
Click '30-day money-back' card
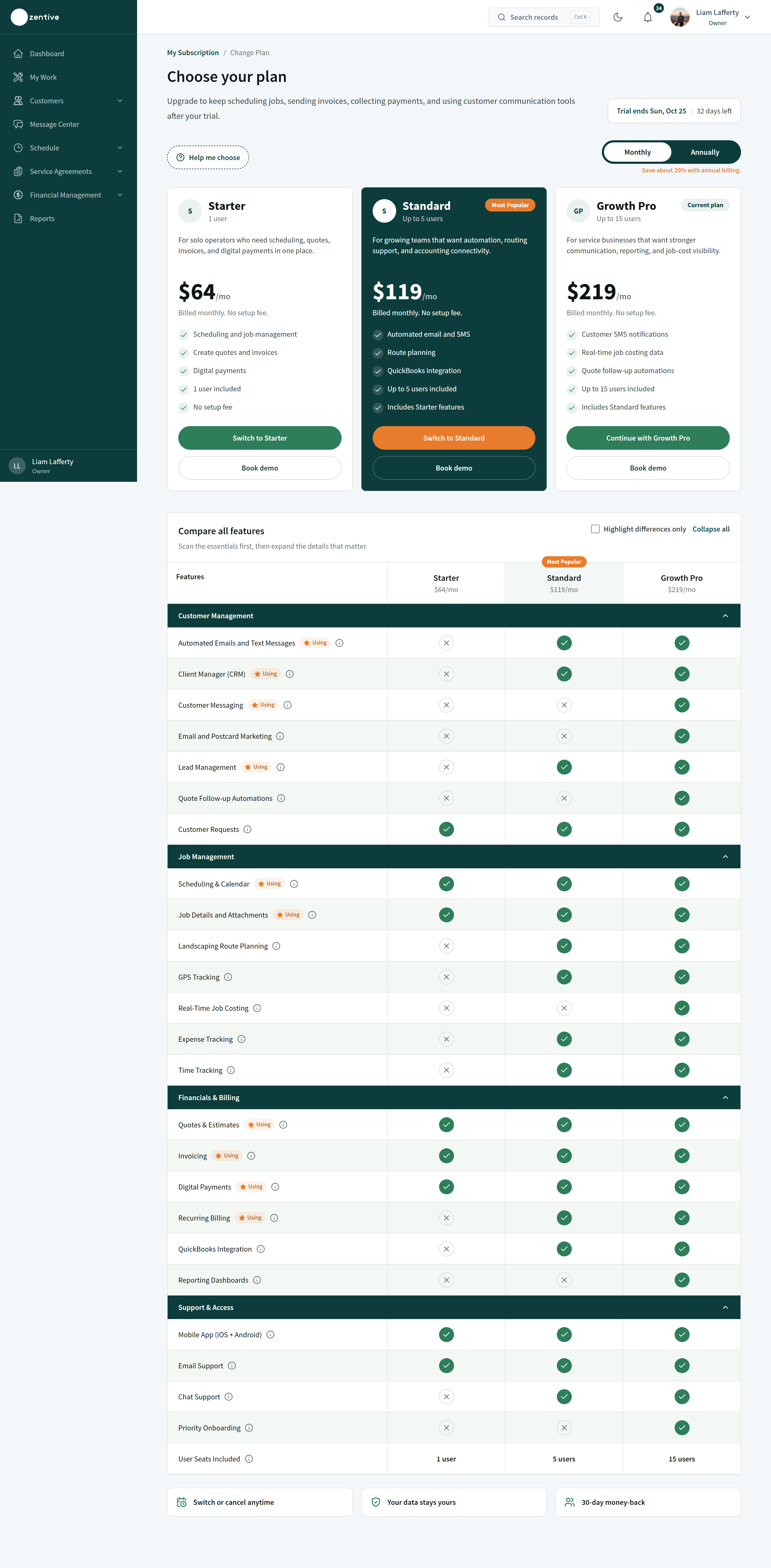(x=648, y=1502)
